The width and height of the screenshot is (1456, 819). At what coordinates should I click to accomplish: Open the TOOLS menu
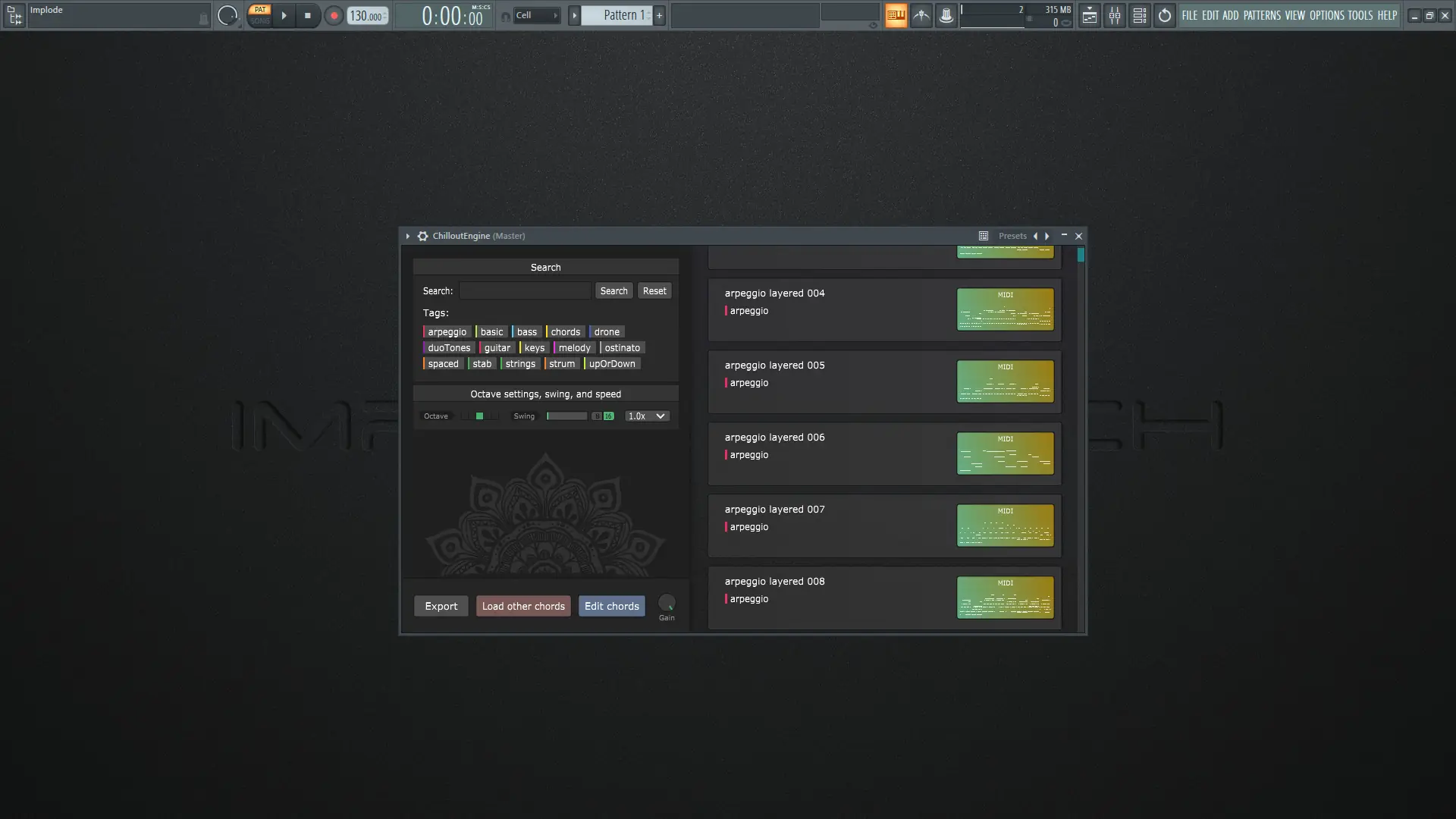coord(1360,15)
